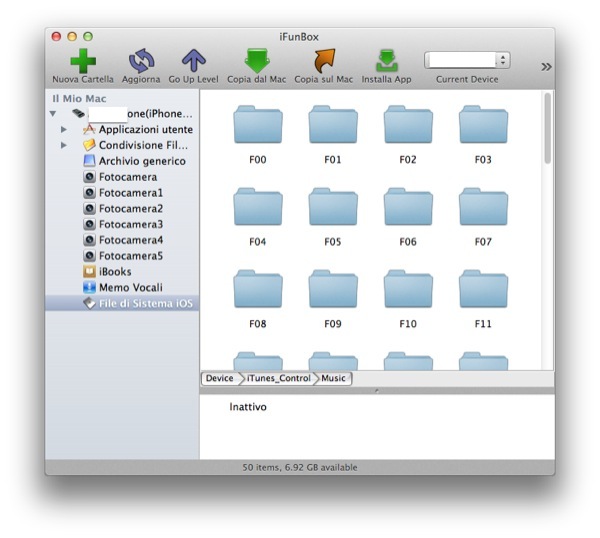The image size is (600, 538).
Task: Select iBooks in the sidebar
Action: pyautogui.click(x=114, y=271)
